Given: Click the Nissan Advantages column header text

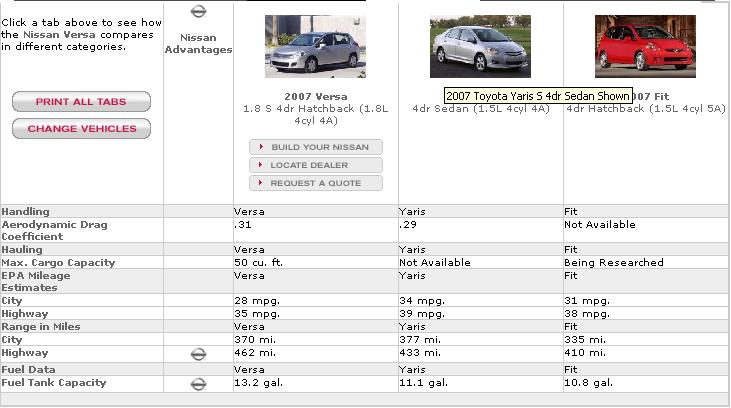Looking at the screenshot, I should point(198,44).
